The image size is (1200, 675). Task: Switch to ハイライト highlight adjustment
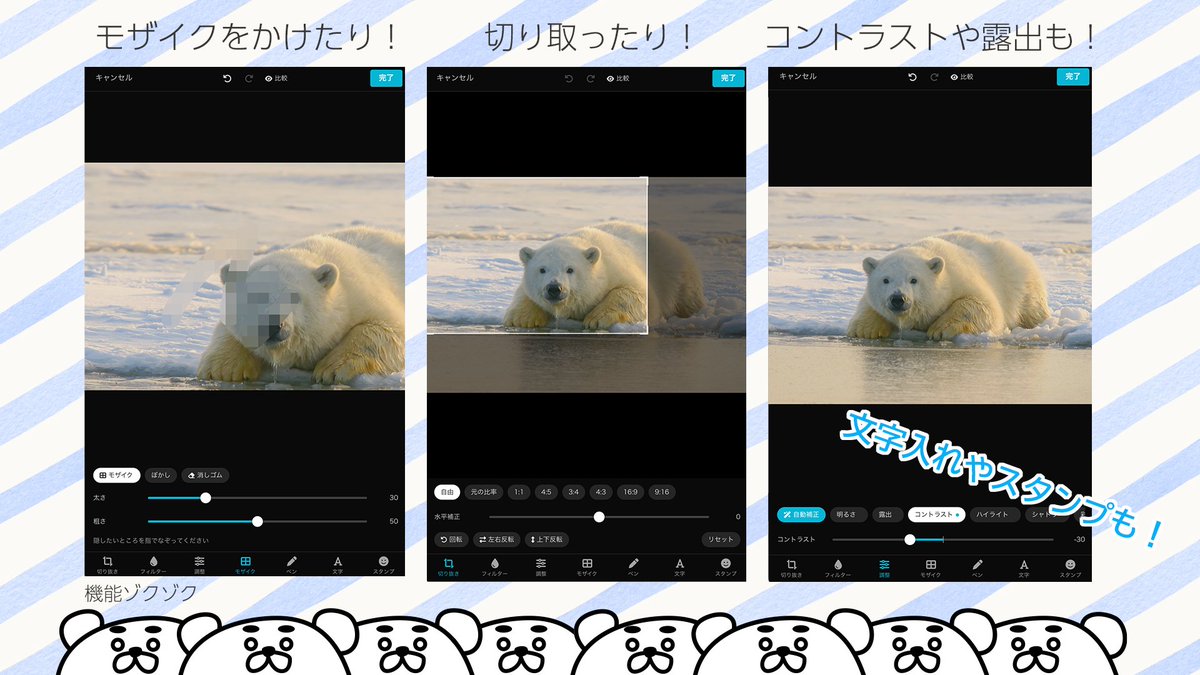click(x=996, y=515)
